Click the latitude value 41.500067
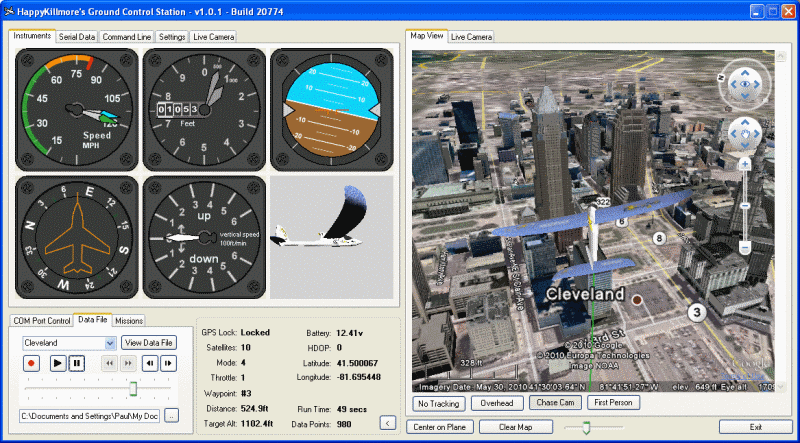 pyautogui.click(x=357, y=363)
